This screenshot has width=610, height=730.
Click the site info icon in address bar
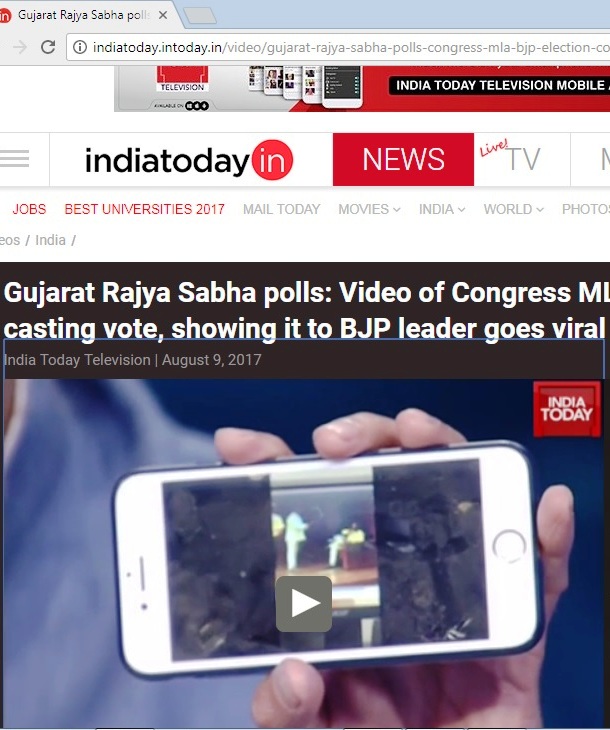coord(80,47)
